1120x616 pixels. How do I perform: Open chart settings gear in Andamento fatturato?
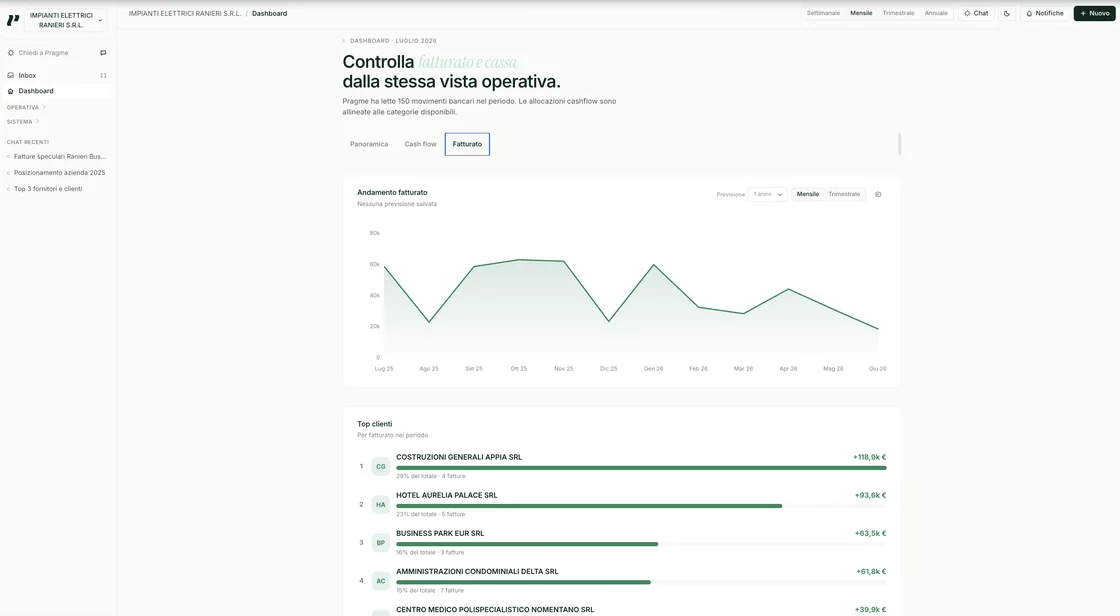[x=878, y=194]
